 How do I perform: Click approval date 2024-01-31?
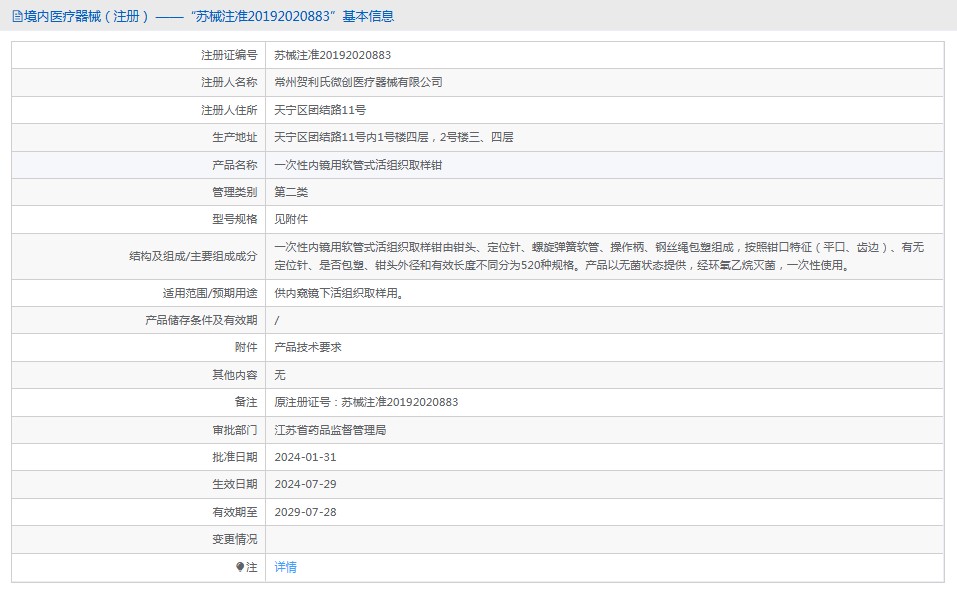pyautogui.click(x=305, y=456)
